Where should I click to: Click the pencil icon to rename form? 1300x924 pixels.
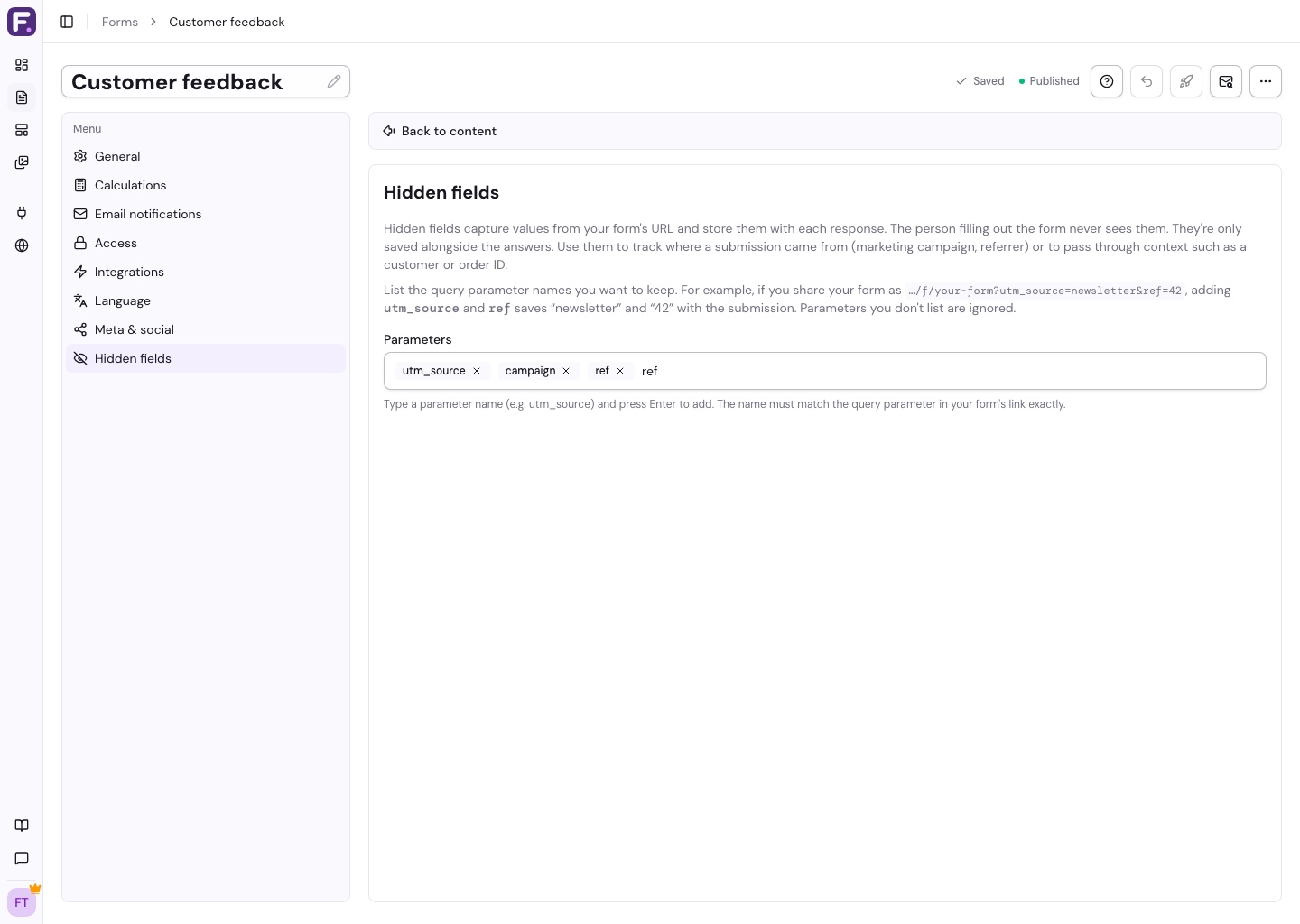334,81
